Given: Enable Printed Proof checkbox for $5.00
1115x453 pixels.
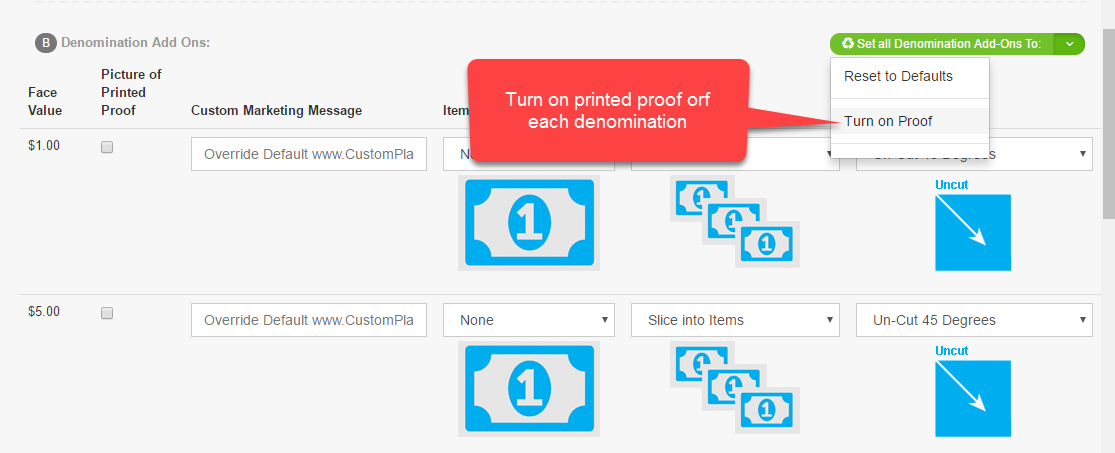Looking at the screenshot, I should pyautogui.click(x=107, y=313).
